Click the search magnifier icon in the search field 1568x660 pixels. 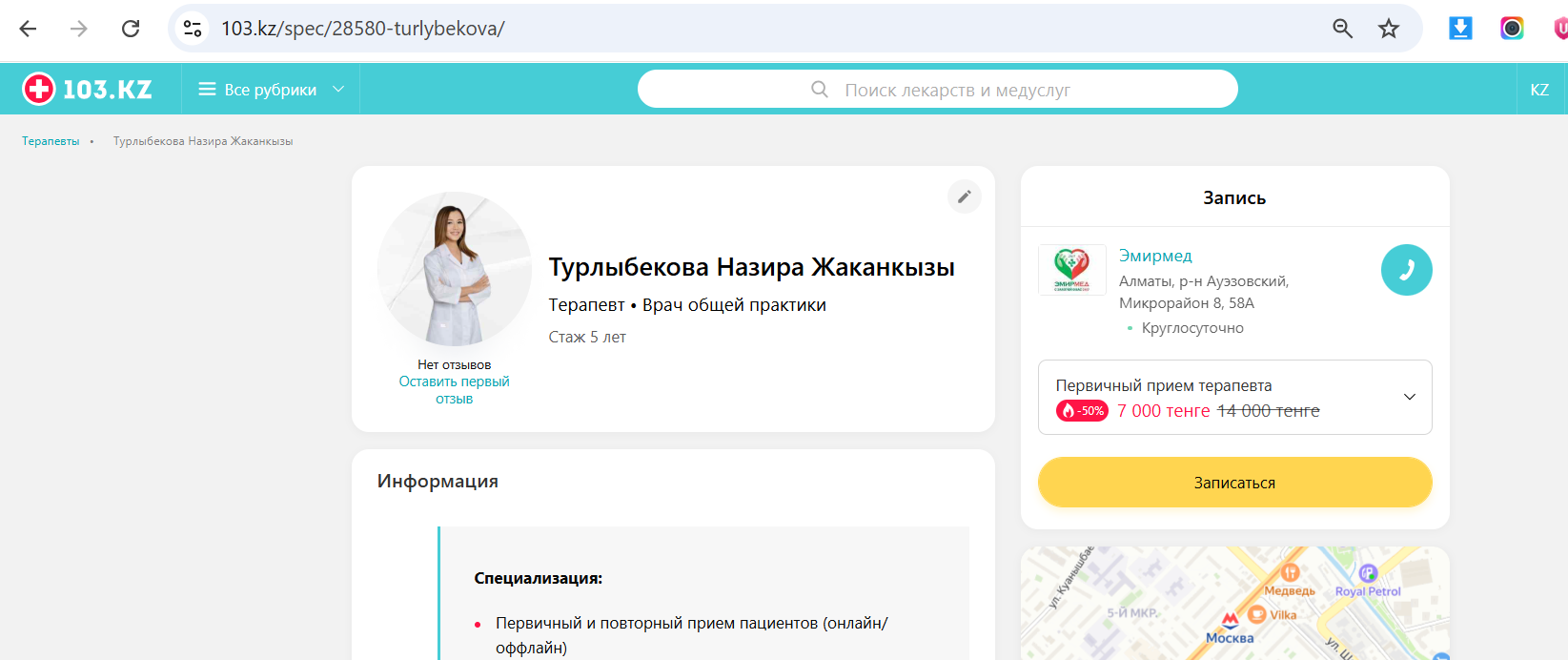[x=820, y=90]
